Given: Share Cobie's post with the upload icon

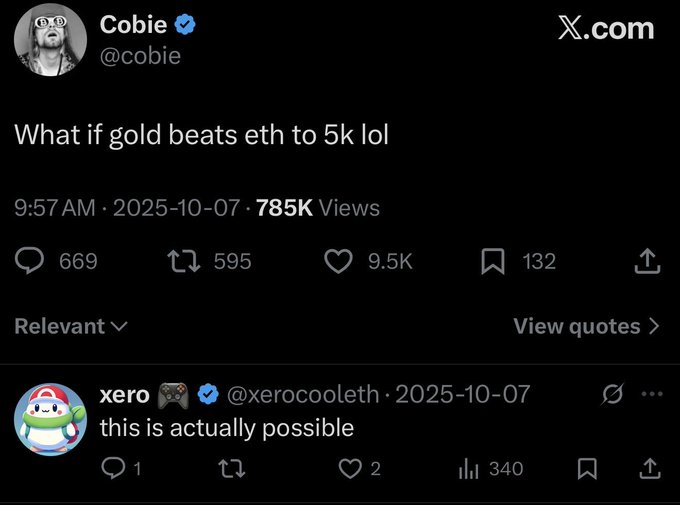Looking at the screenshot, I should point(648,261).
